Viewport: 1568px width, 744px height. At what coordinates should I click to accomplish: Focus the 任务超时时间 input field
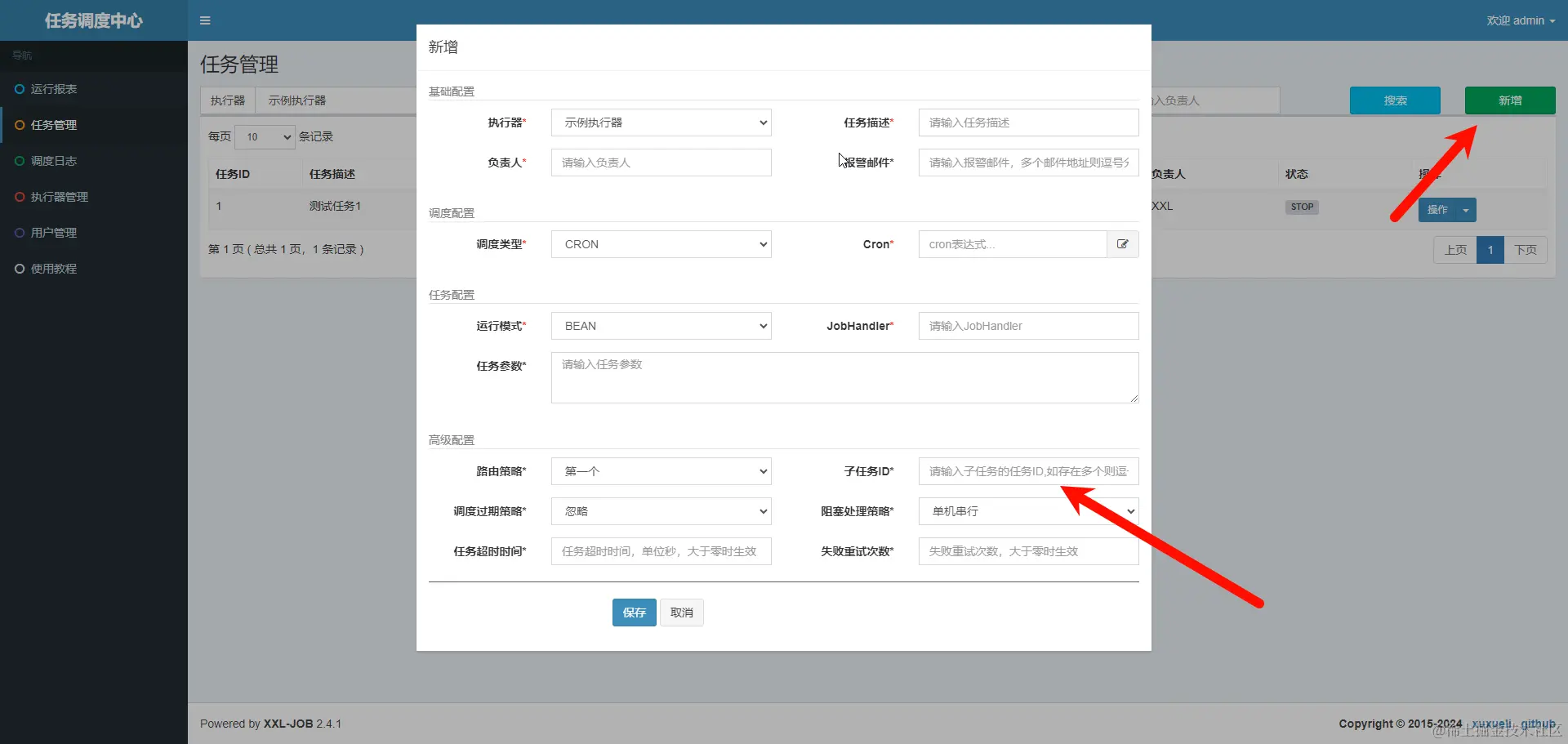661,551
